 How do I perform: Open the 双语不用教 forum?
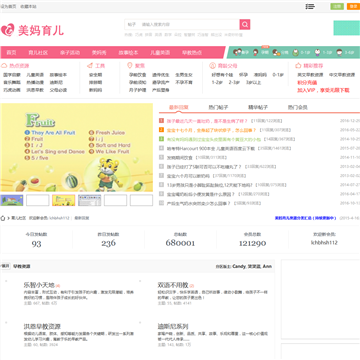pyautogui.click(x=173, y=285)
